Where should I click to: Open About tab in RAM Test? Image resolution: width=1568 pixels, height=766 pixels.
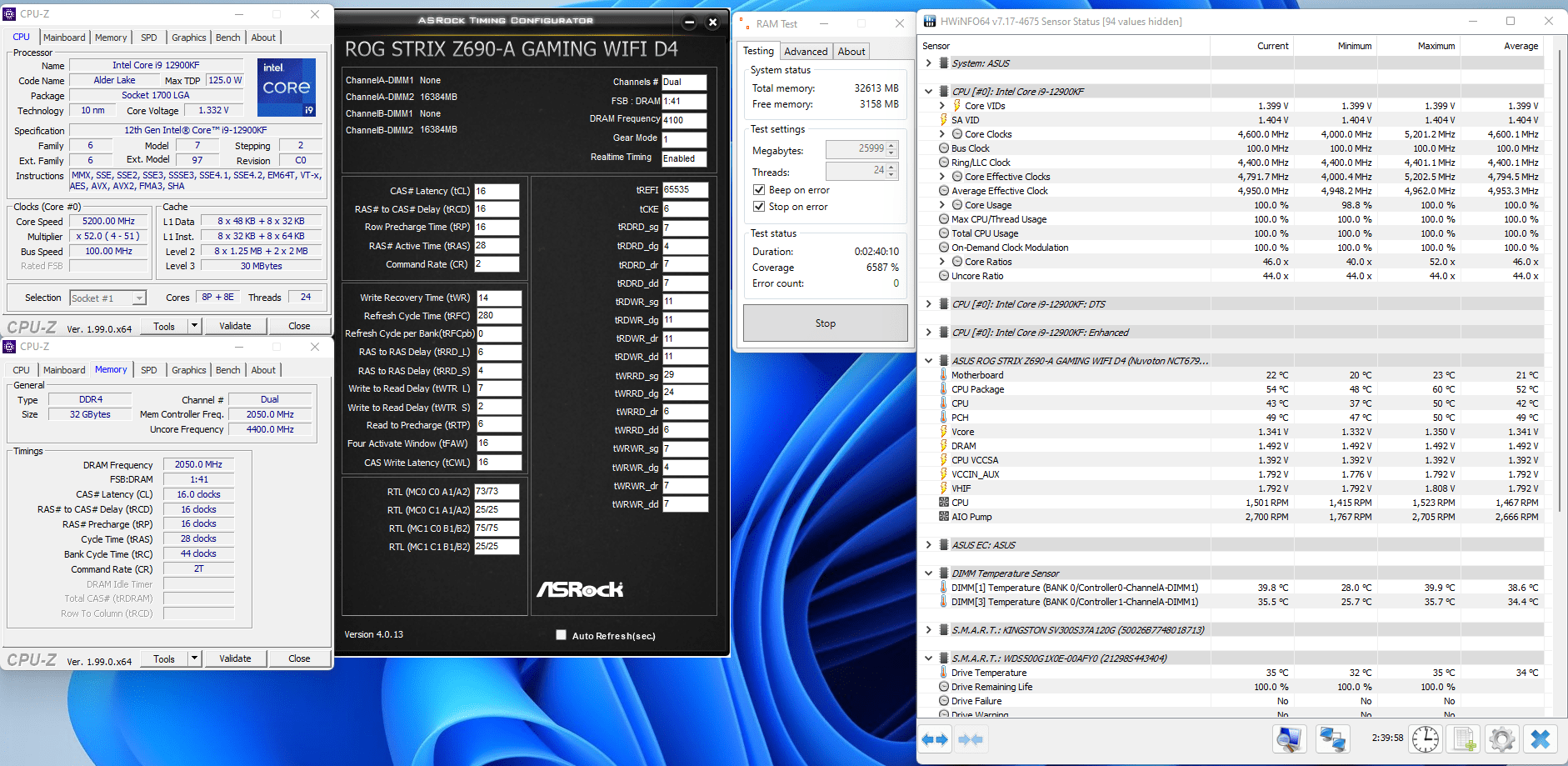(x=851, y=52)
